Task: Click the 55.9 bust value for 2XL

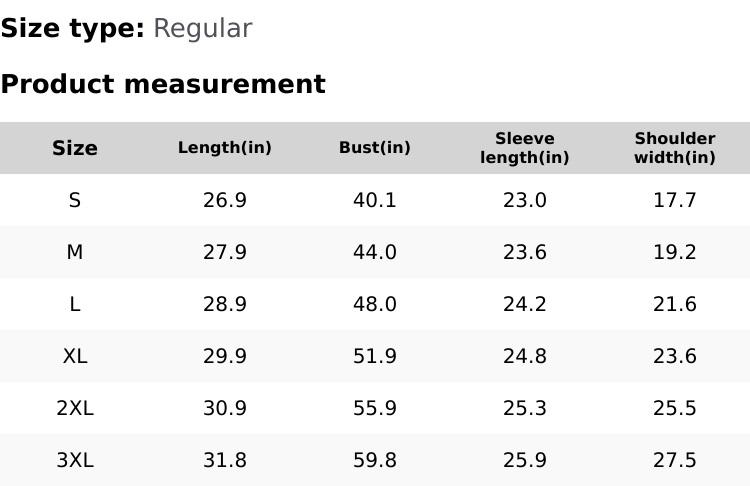Action: (x=375, y=408)
